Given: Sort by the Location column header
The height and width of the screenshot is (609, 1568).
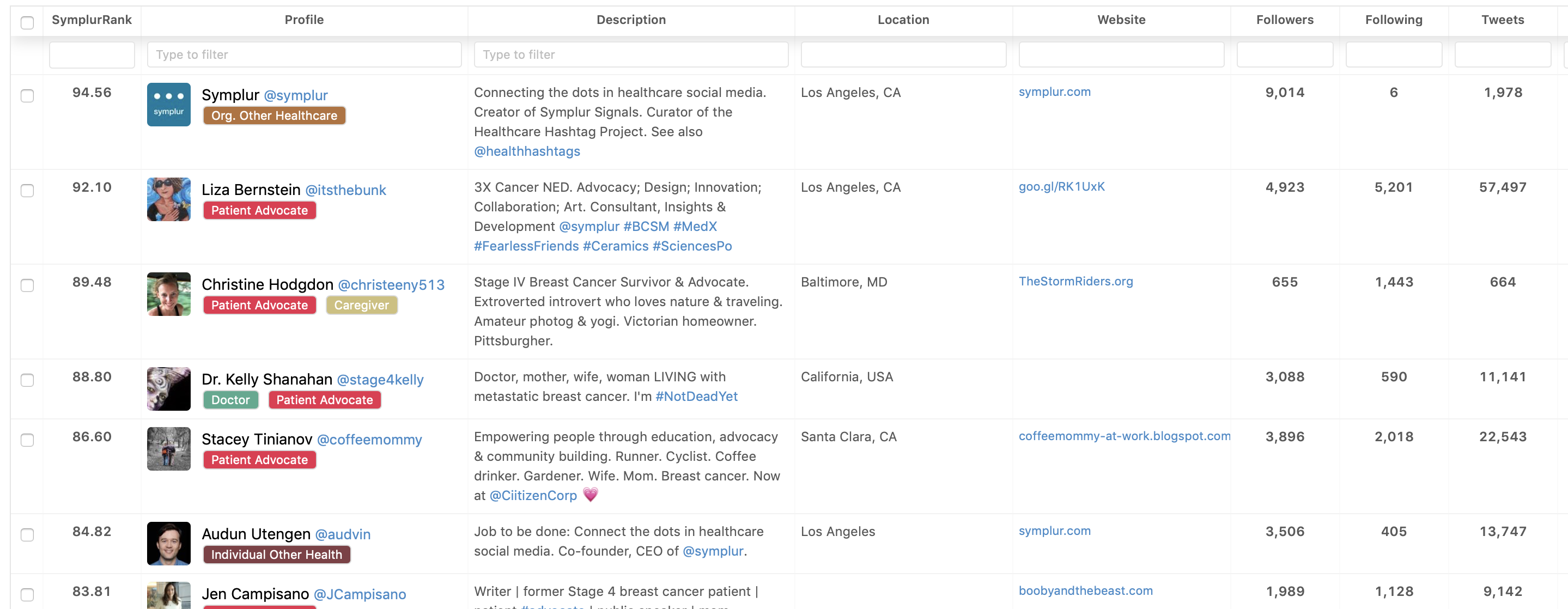Looking at the screenshot, I should 903,20.
